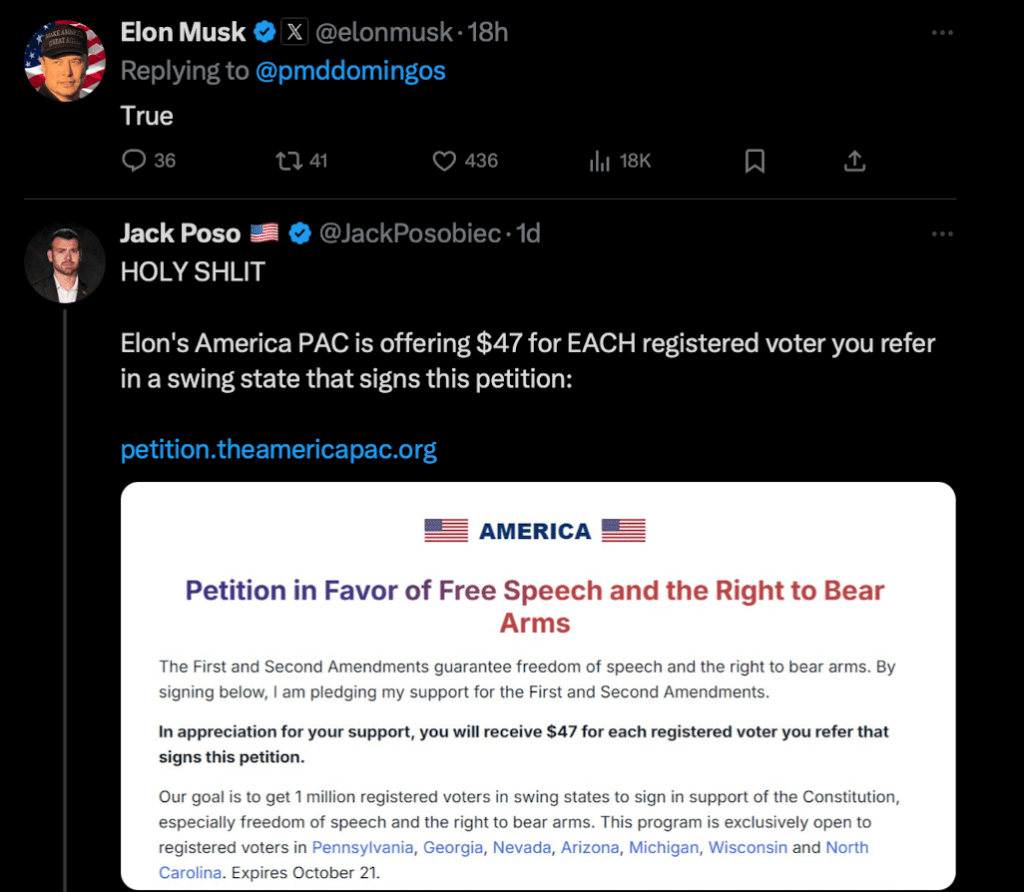Click the blue verified badge on first tweet
Screen dimensions: 1024x892
coord(264,33)
